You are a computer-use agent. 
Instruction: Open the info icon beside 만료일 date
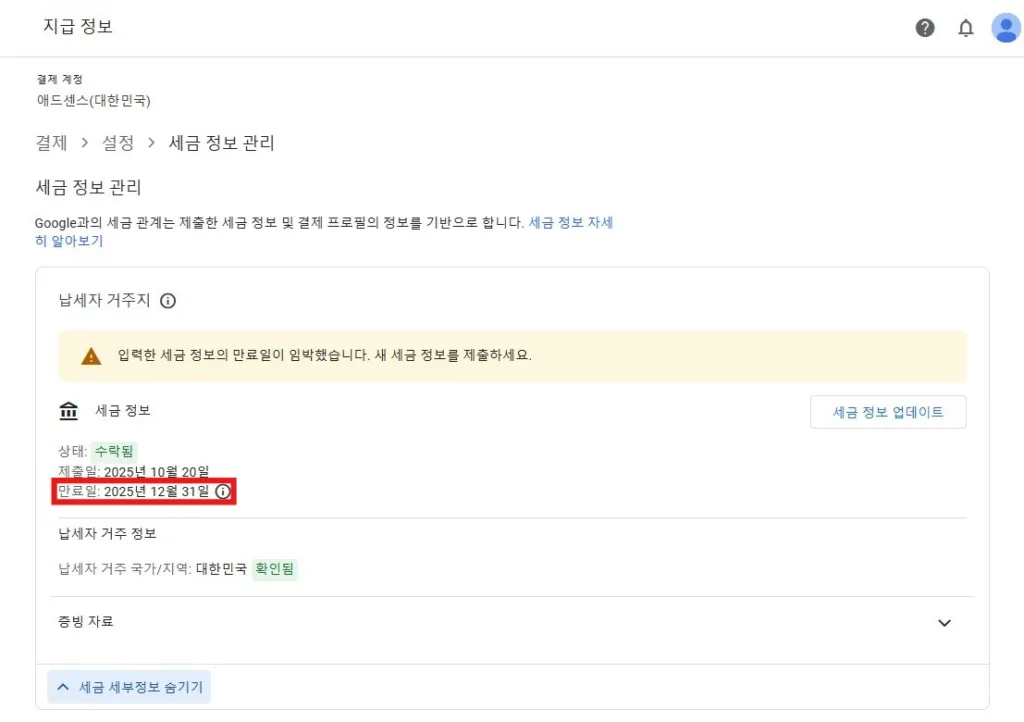[x=222, y=491]
